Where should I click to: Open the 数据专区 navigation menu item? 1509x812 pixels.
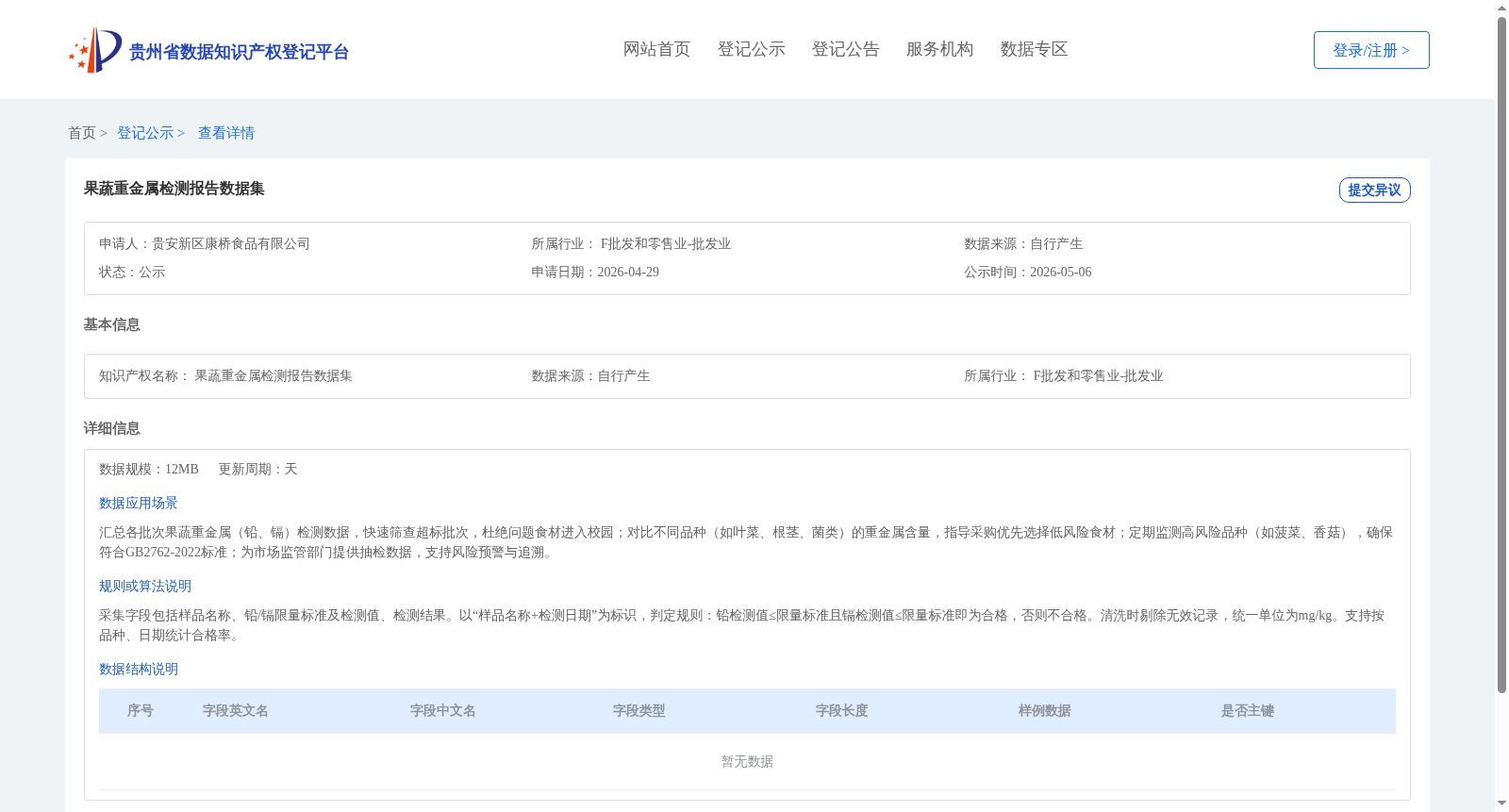(x=1034, y=49)
